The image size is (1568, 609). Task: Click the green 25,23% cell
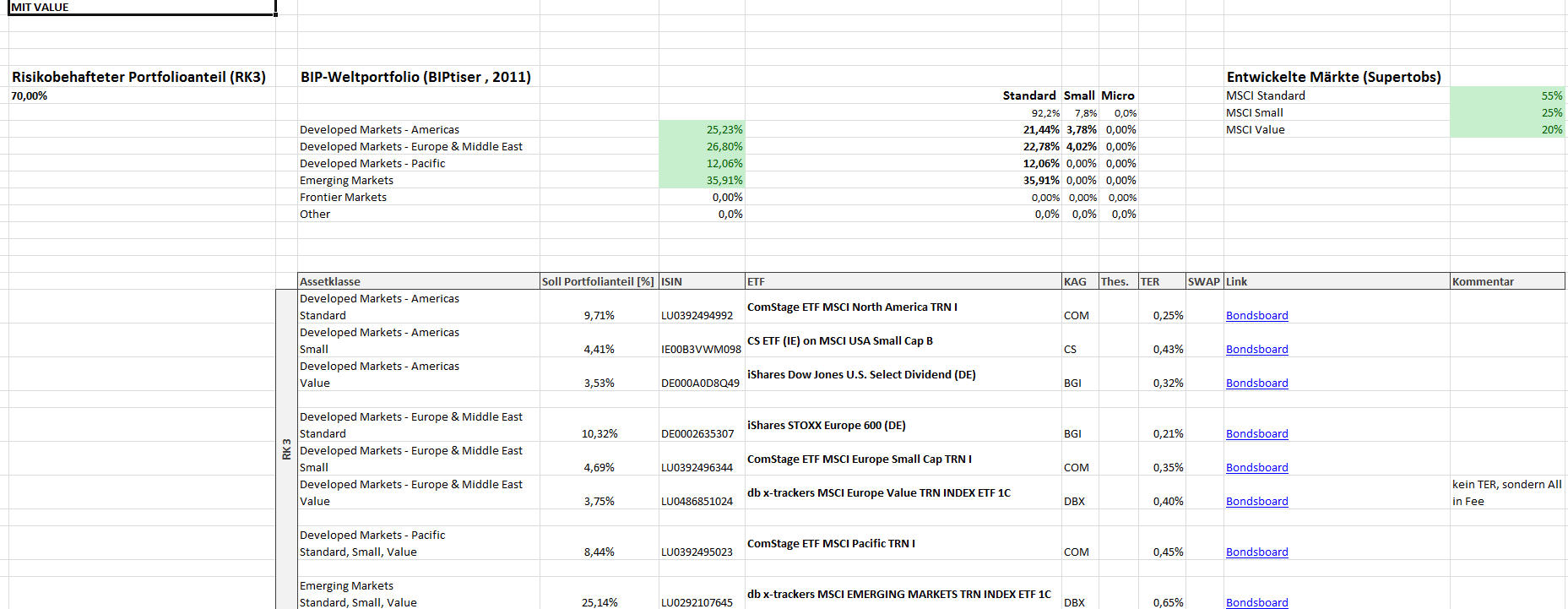coord(702,129)
